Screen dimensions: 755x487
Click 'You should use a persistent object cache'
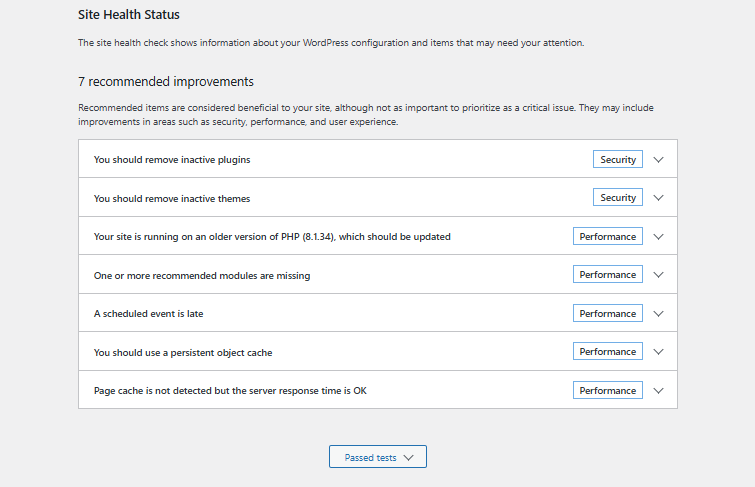click(183, 353)
